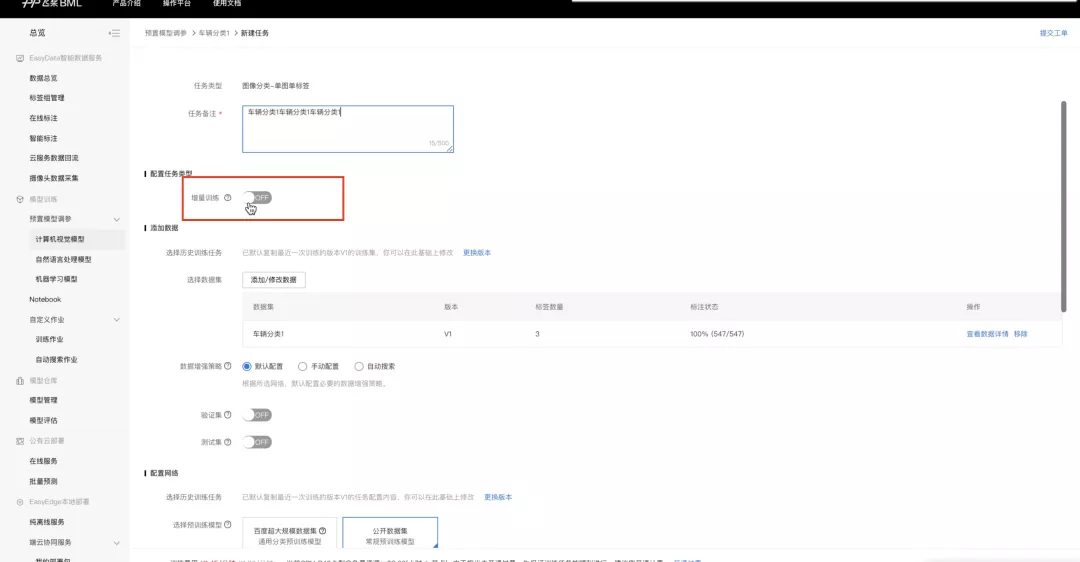Select 计算机视觉模型 in the sidebar
Screen dimensions: 1080x562
pyautogui.click(x=60, y=239)
